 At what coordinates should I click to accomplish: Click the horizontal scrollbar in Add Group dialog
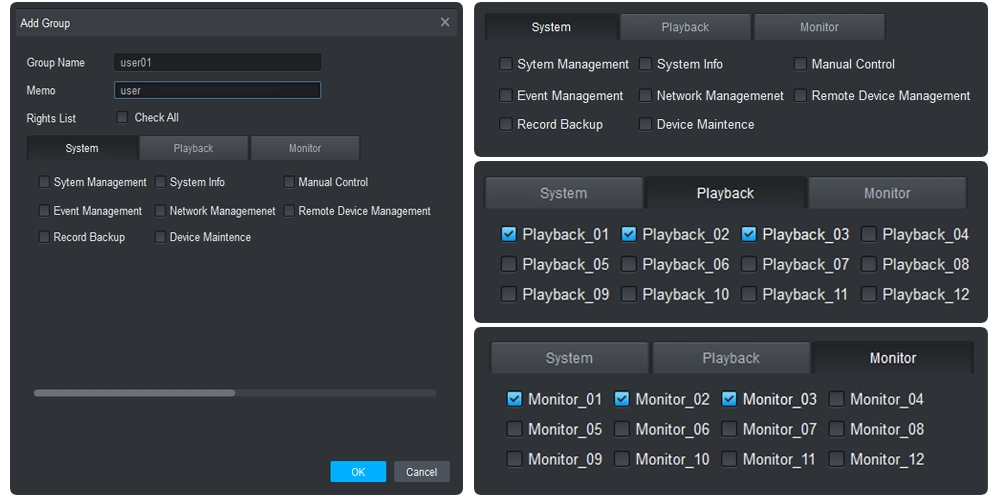pyautogui.click(x=134, y=393)
